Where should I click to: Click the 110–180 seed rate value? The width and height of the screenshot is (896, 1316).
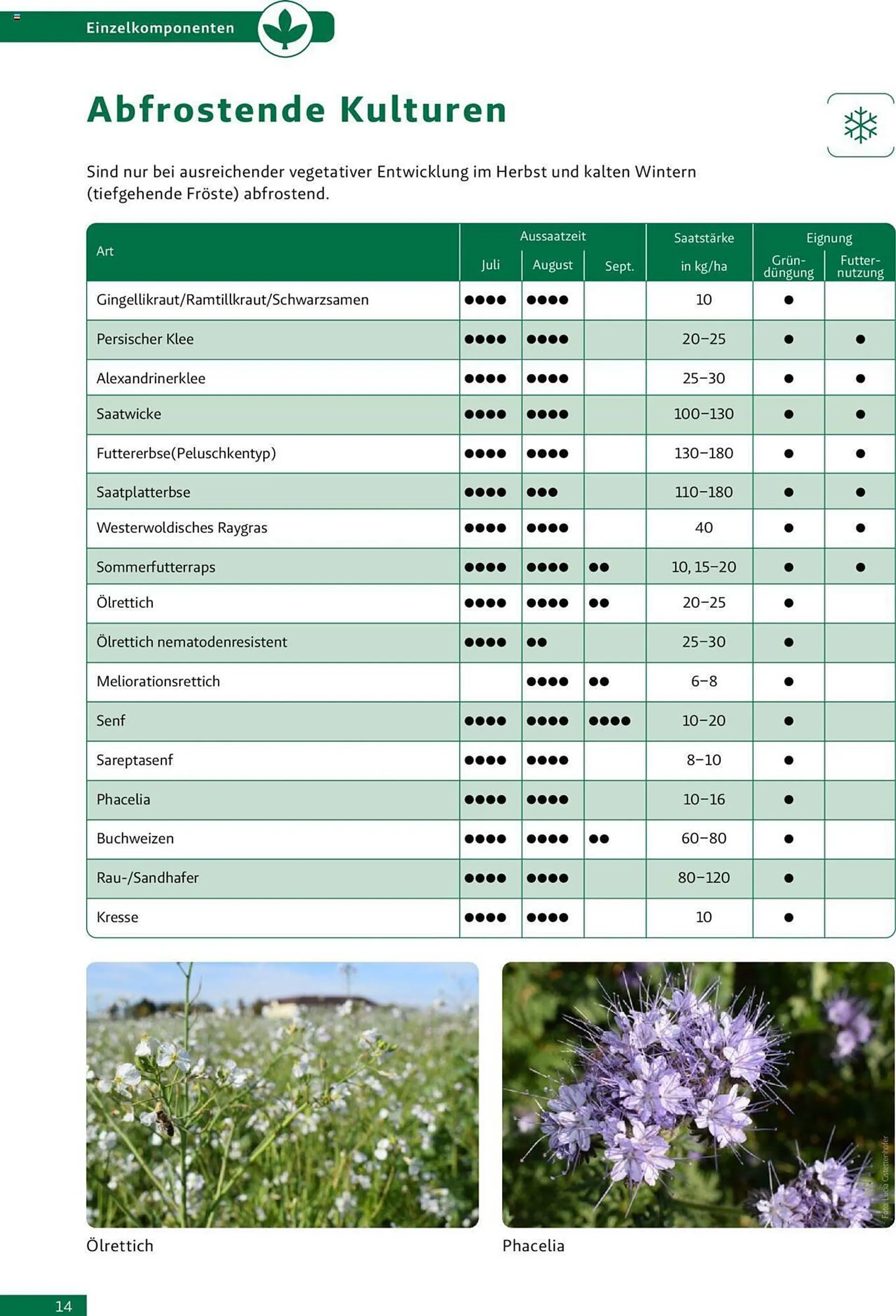tap(704, 492)
